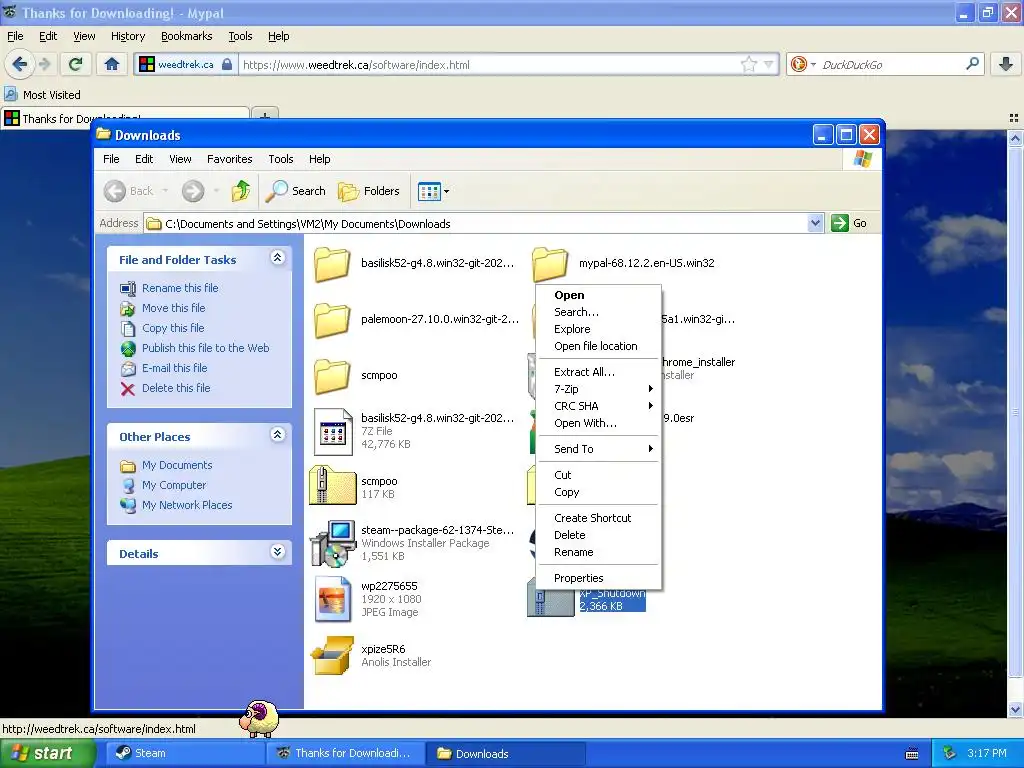The image size is (1024, 768).
Task: Click E-mail this file task
Action: click(174, 368)
